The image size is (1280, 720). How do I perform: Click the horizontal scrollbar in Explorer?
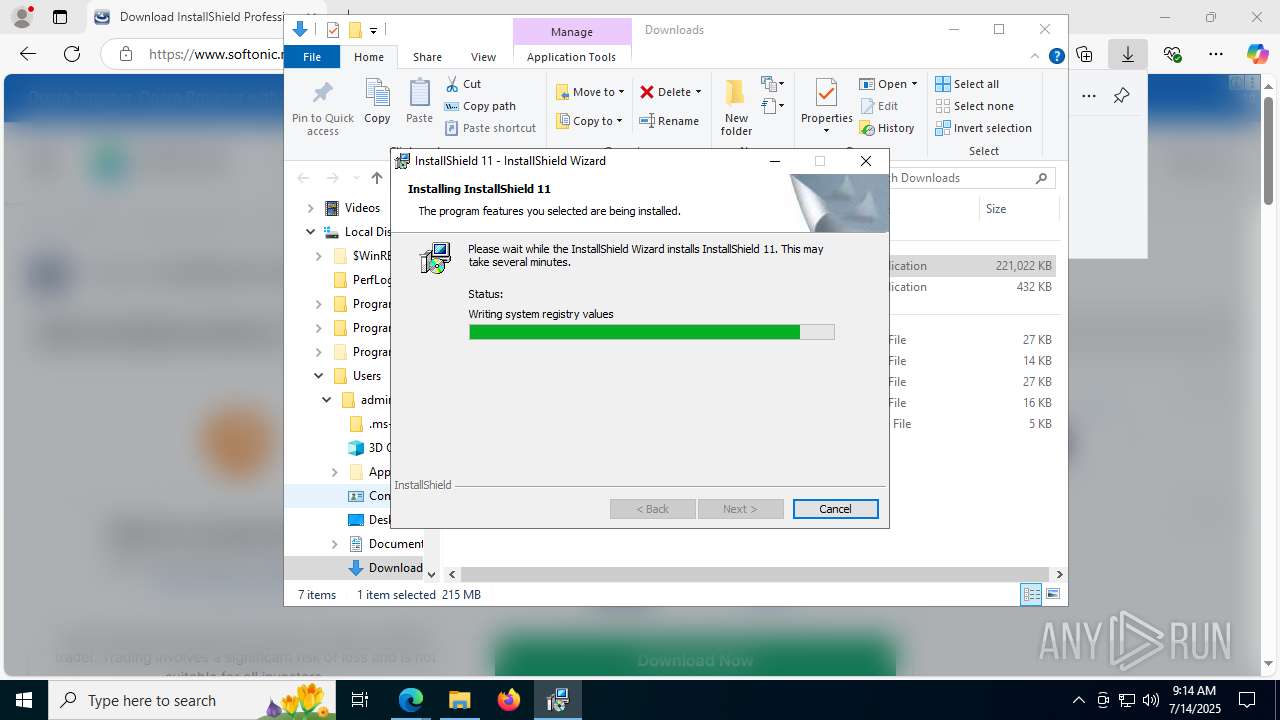pyautogui.click(x=755, y=574)
